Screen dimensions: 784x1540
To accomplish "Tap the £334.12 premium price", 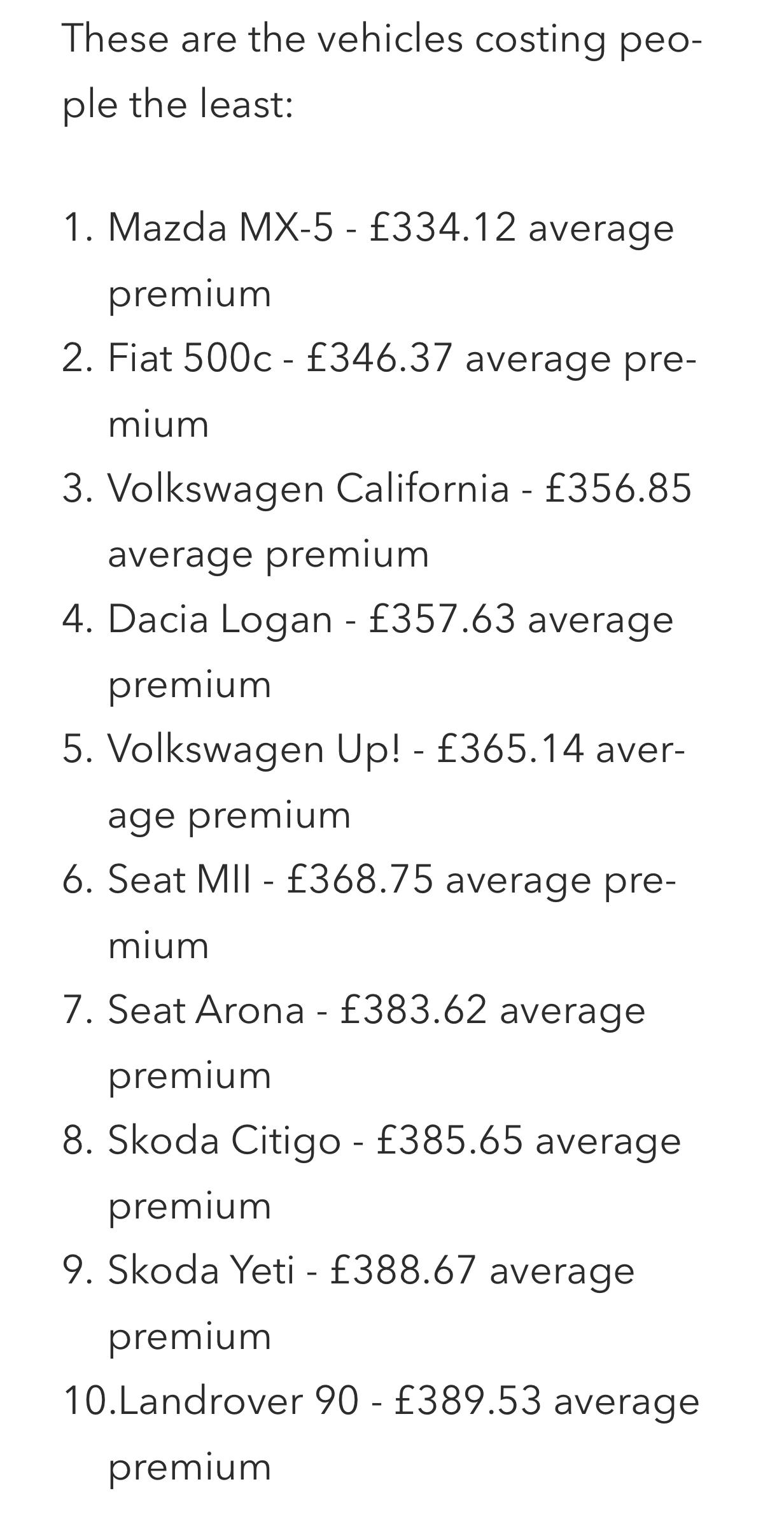I will pos(442,227).
